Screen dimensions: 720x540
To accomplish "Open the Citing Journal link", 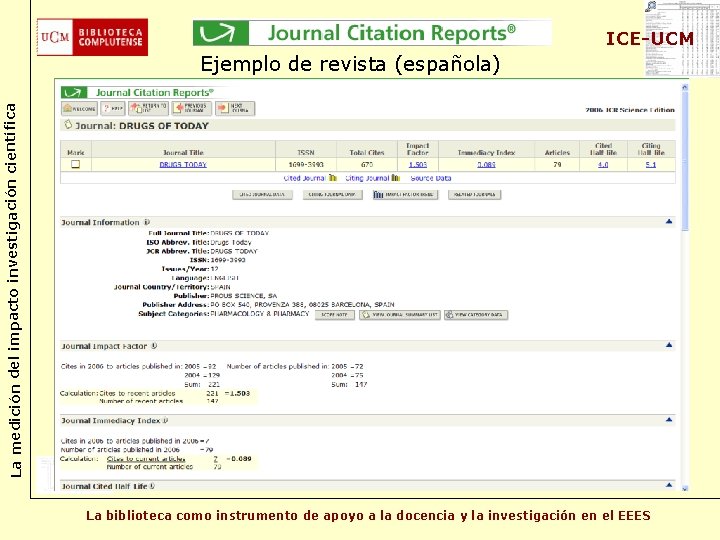I will (367, 178).
